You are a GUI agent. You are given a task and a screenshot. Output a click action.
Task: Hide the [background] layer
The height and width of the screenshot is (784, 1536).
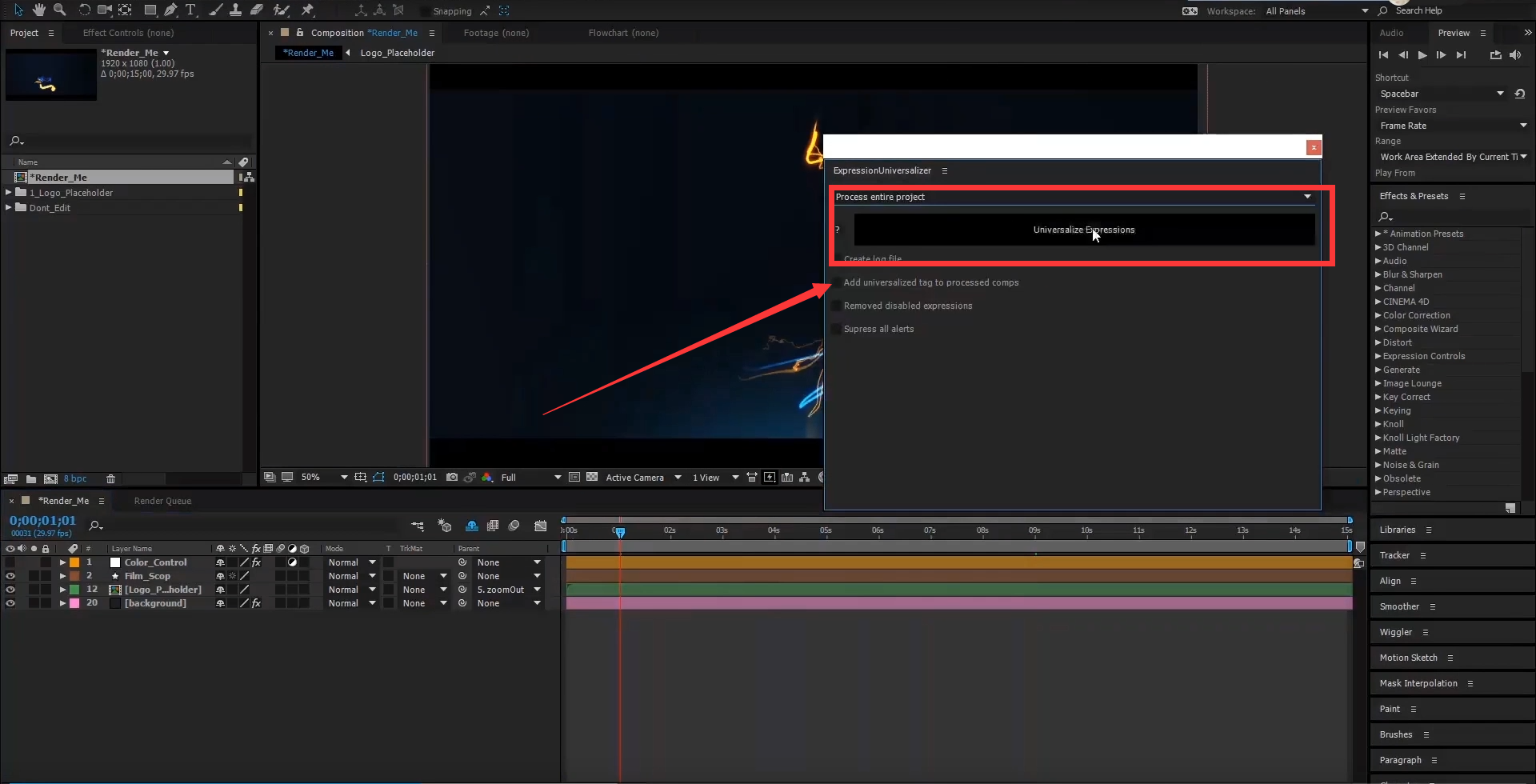point(10,603)
